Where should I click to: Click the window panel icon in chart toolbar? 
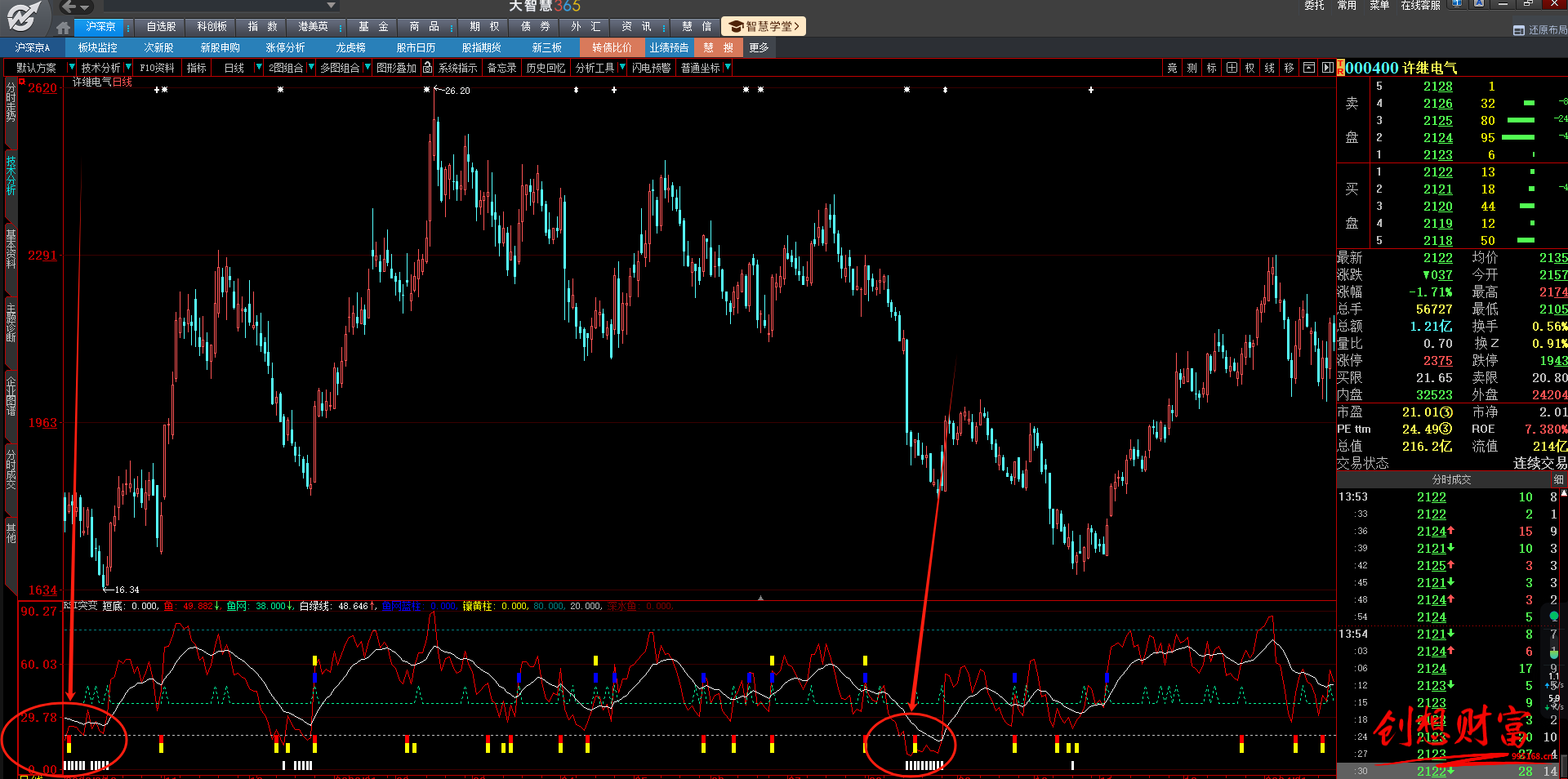point(1308,68)
